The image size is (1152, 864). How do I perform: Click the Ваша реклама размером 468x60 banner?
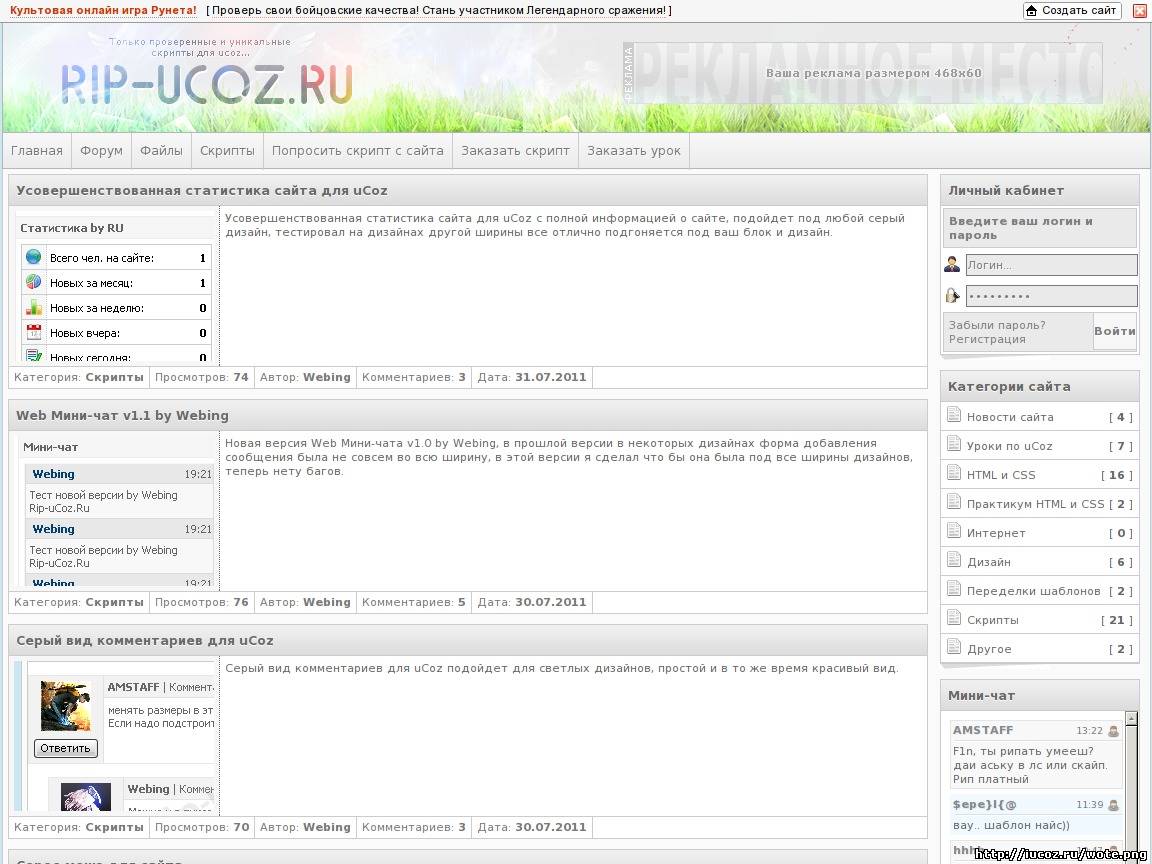pos(866,73)
